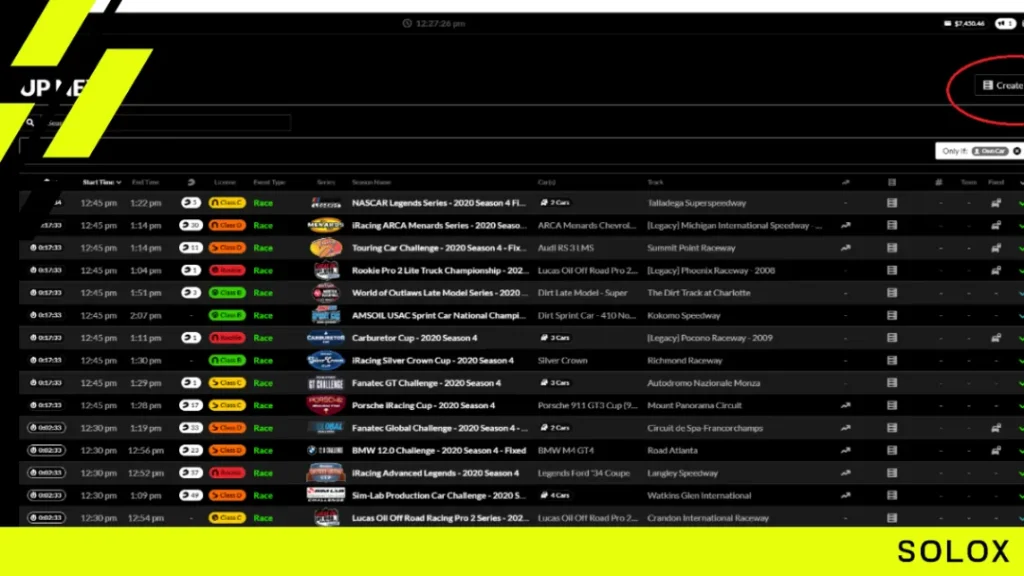The height and width of the screenshot is (576, 1024).
Task: Open session info icon for Touring Car Challenge row
Action: point(892,248)
